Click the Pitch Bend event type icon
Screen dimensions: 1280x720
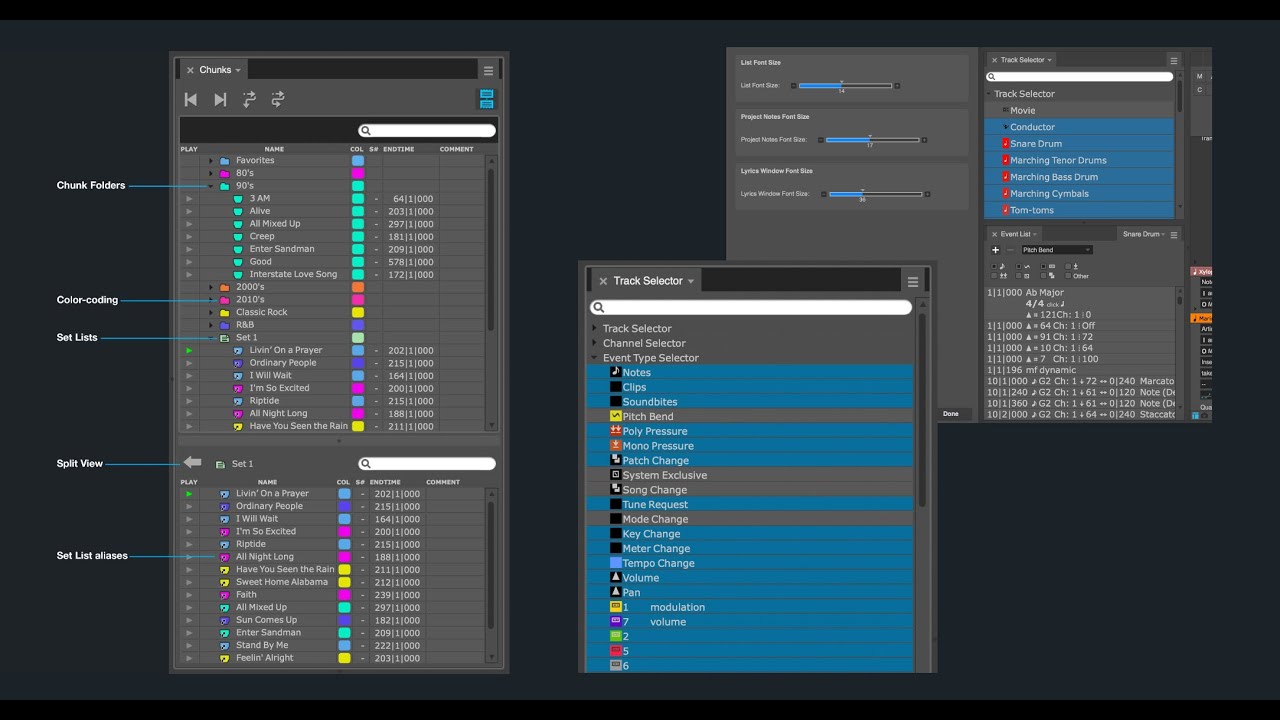click(x=616, y=416)
